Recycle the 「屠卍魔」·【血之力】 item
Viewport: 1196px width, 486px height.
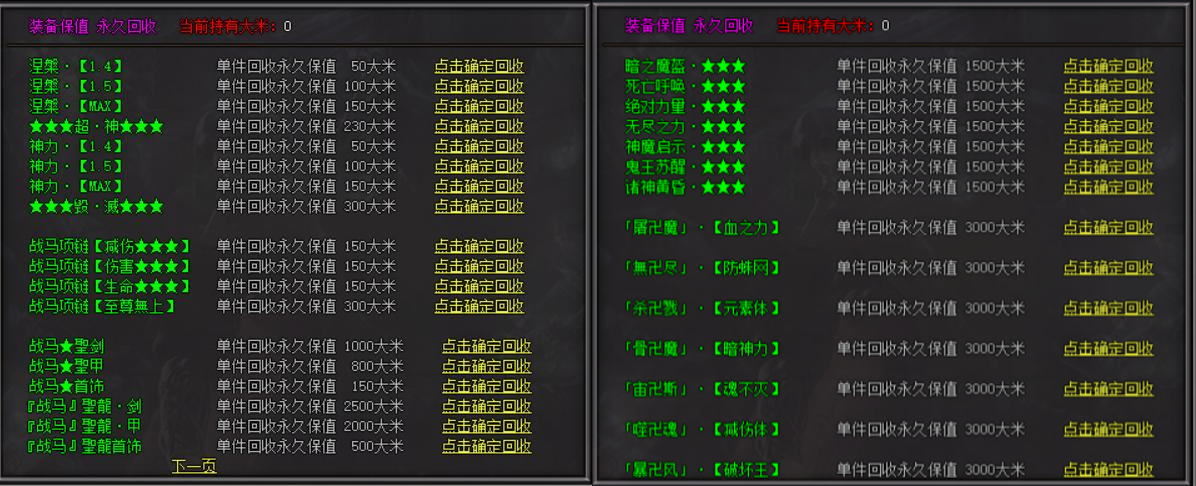point(1108,228)
